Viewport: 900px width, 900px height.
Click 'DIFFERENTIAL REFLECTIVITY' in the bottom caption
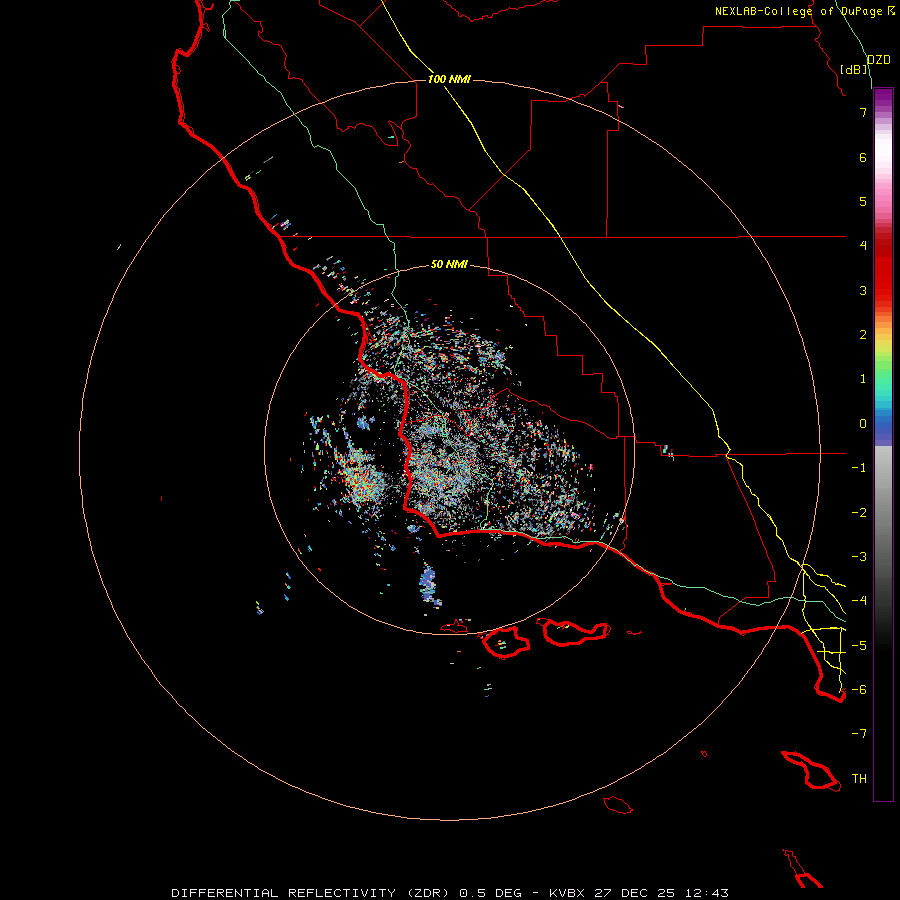click(x=284, y=893)
